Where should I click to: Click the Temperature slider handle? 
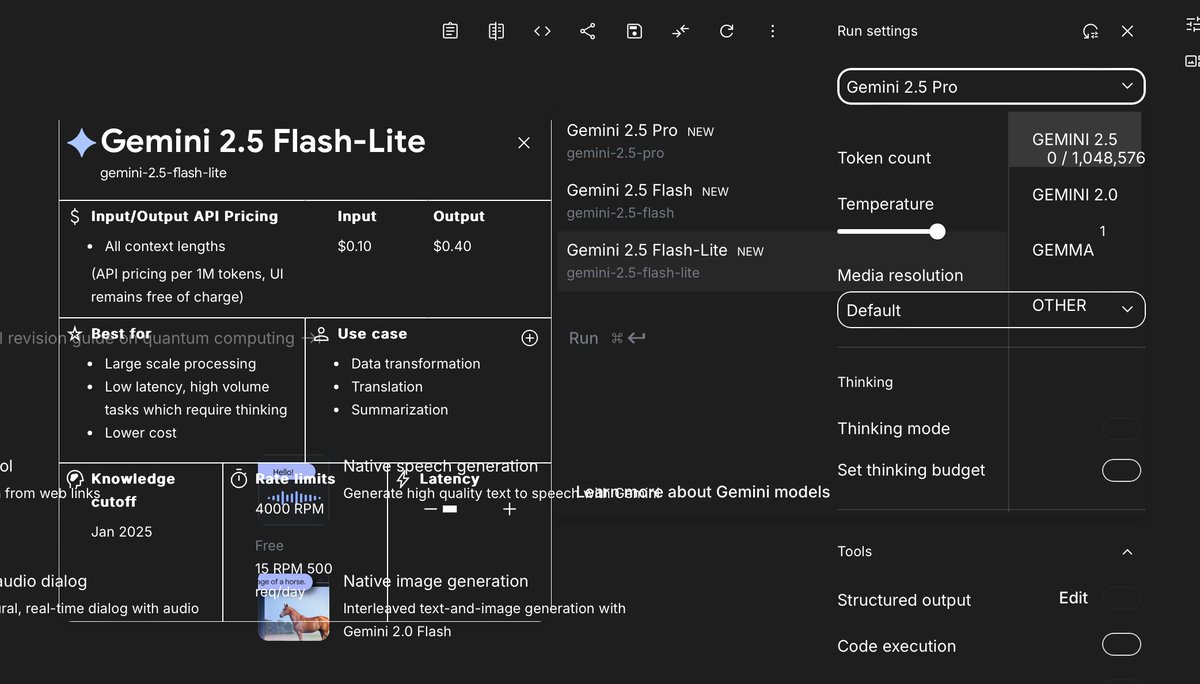pyautogui.click(x=937, y=231)
